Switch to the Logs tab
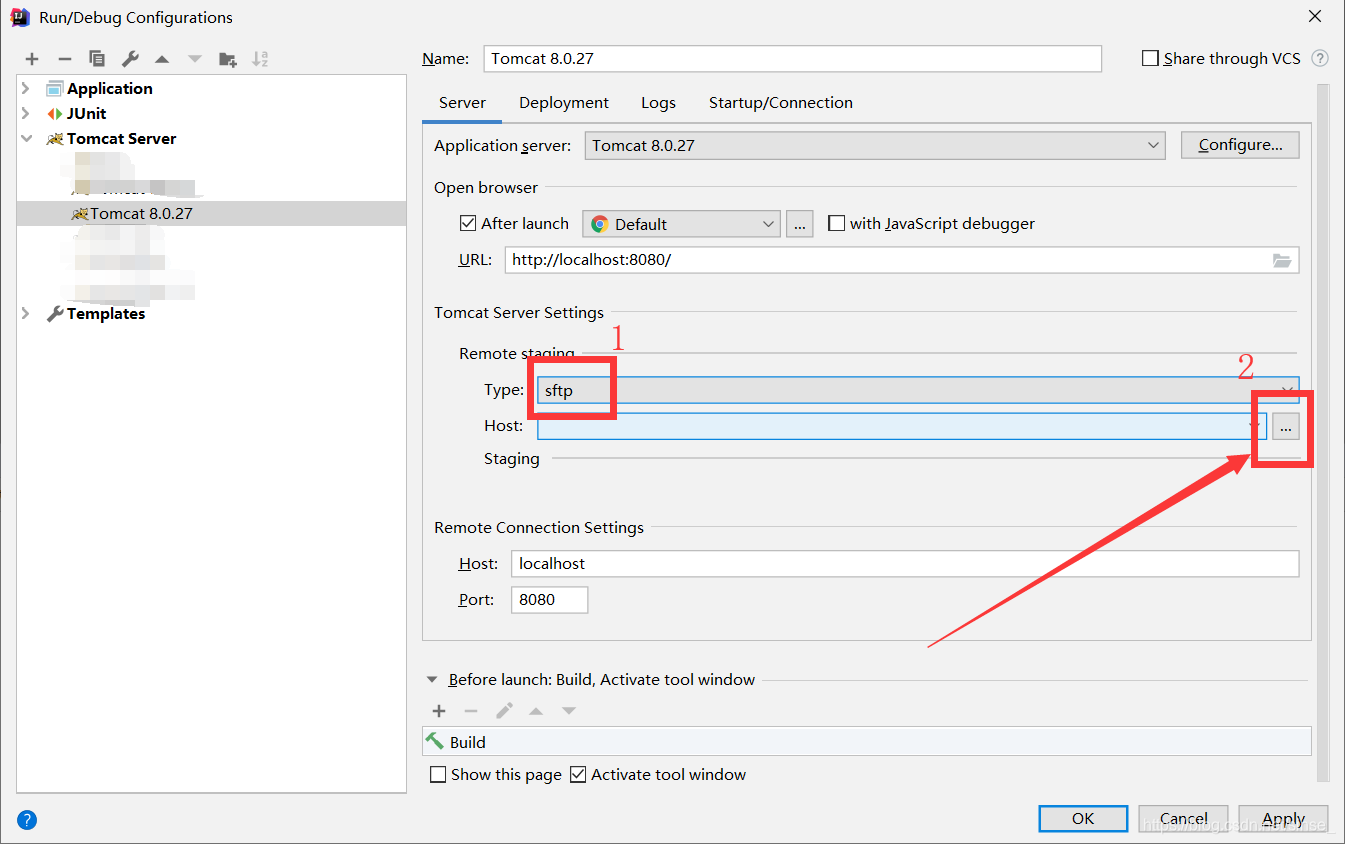The width and height of the screenshot is (1345, 844). (x=658, y=103)
